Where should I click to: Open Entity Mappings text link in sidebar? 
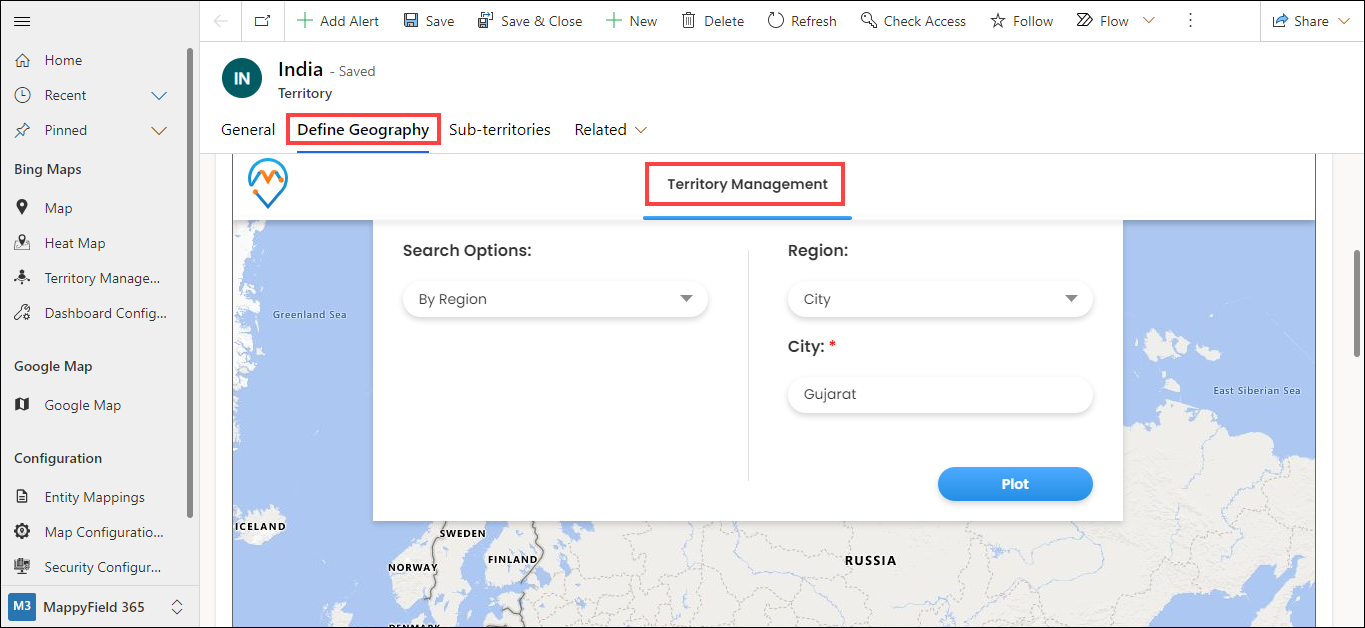click(x=95, y=497)
